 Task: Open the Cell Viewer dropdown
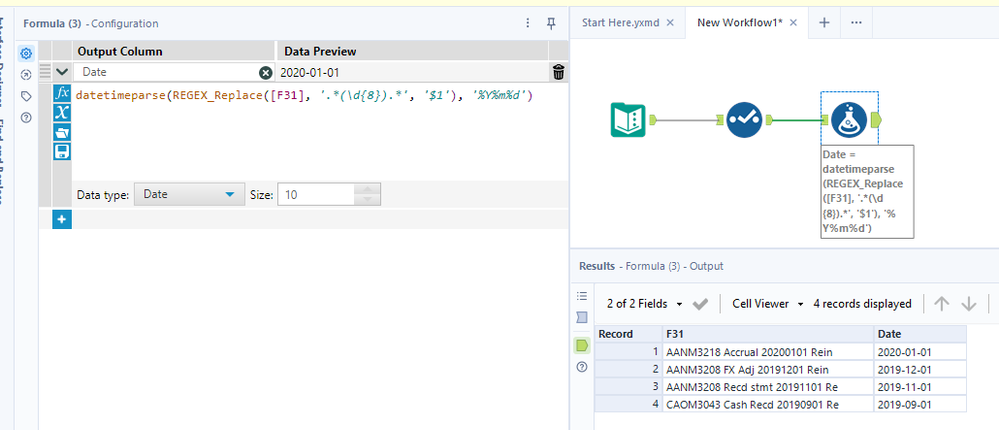coord(768,303)
